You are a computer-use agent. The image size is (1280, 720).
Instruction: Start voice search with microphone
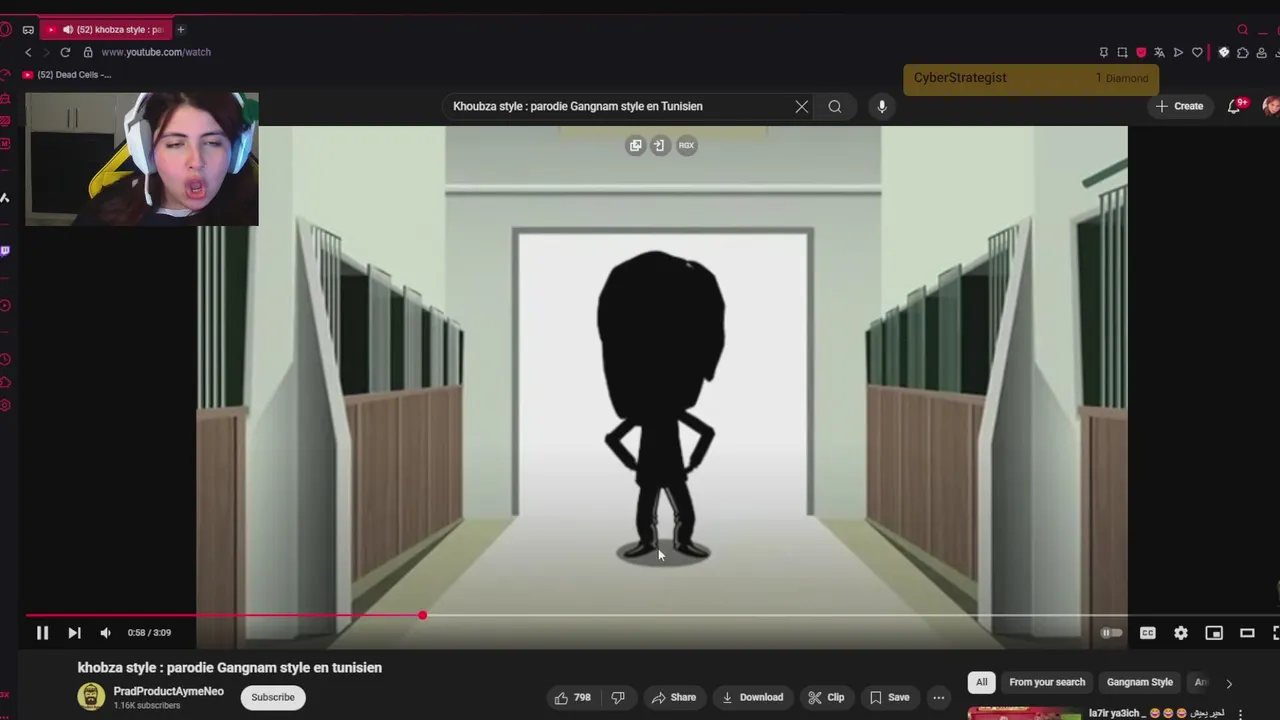point(881,106)
